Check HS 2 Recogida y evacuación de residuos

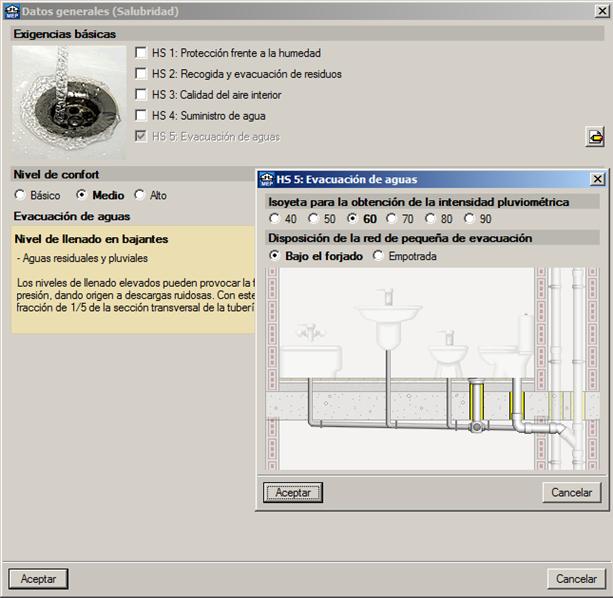(142, 73)
